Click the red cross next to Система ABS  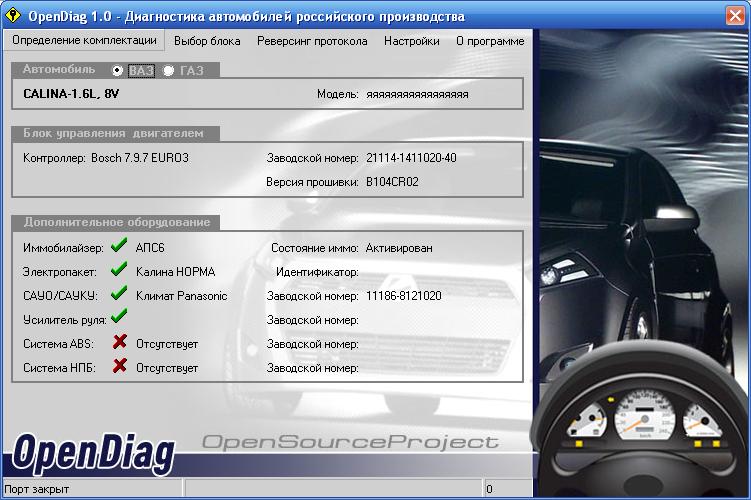coord(120,342)
